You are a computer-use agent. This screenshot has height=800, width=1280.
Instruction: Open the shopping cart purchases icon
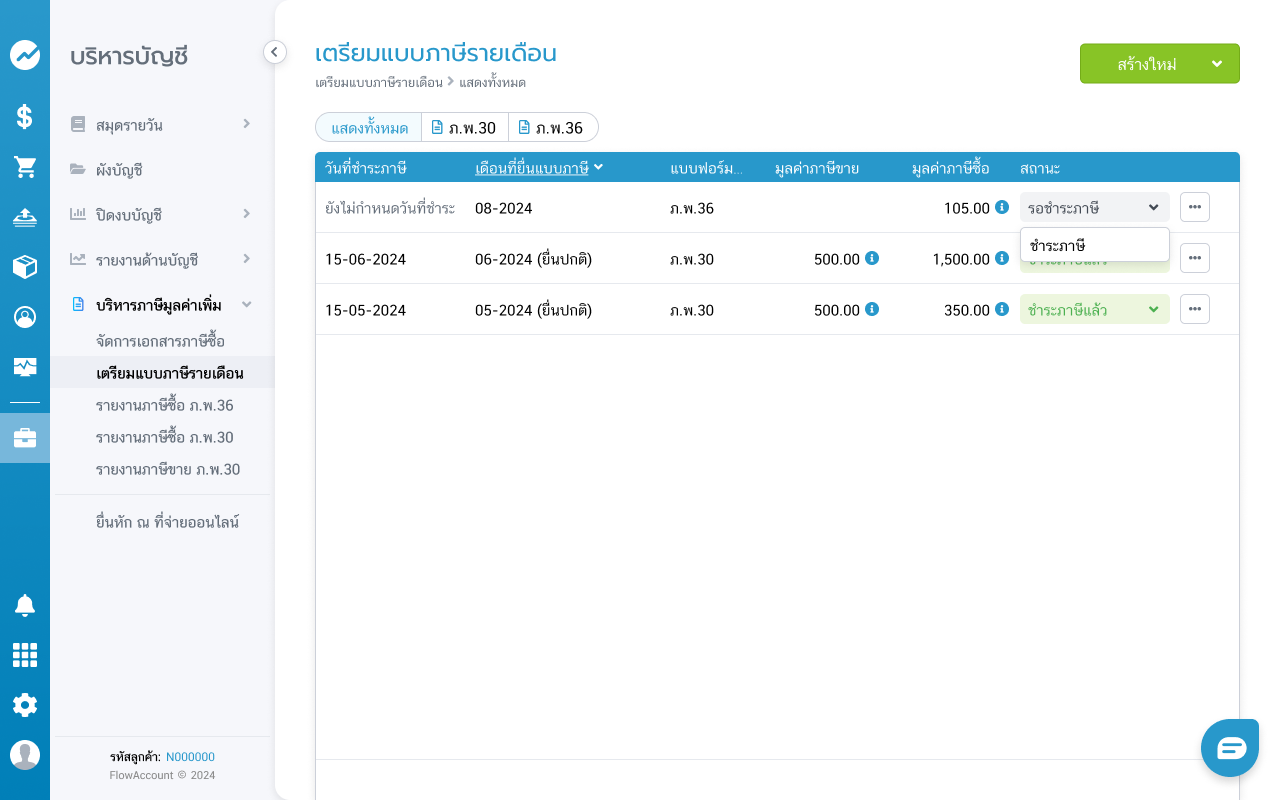coord(25,167)
